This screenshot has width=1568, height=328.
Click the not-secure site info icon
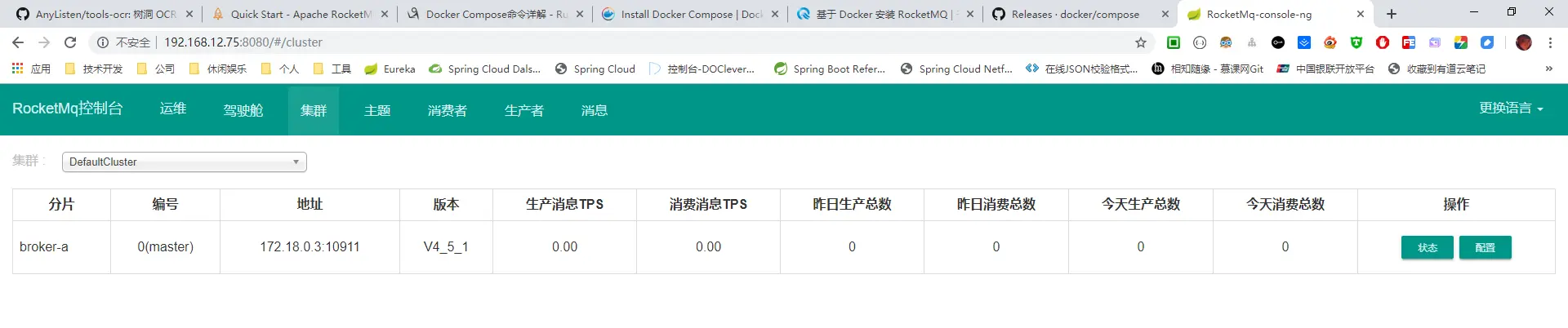pyautogui.click(x=103, y=42)
